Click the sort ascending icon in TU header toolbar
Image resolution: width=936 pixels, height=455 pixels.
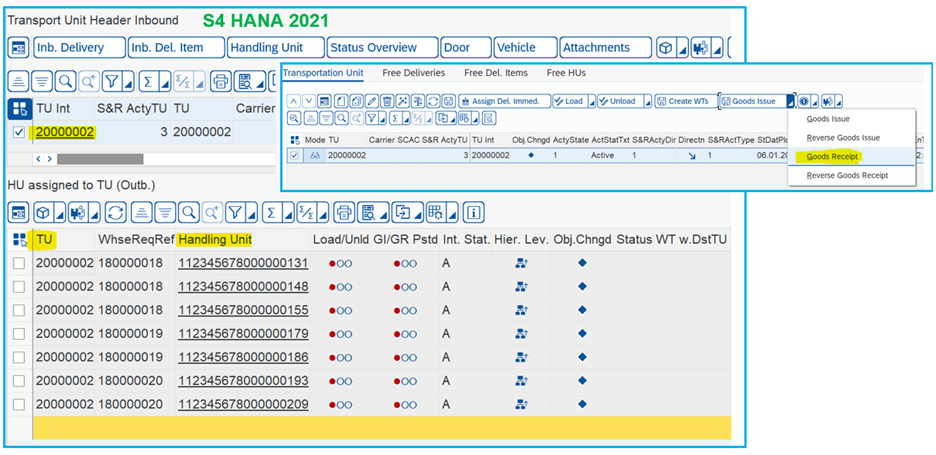pyautogui.click(x=19, y=81)
